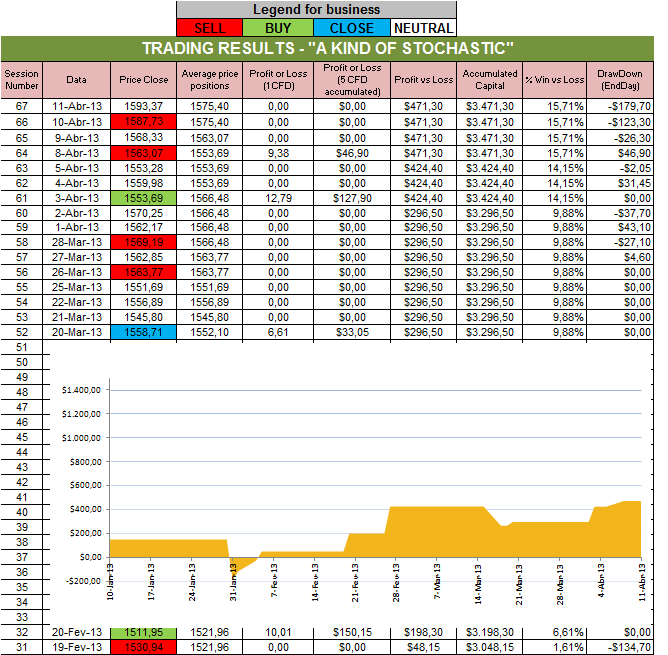Click the Data column header
This screenshot has width=668, height=655.
(77, 80)
